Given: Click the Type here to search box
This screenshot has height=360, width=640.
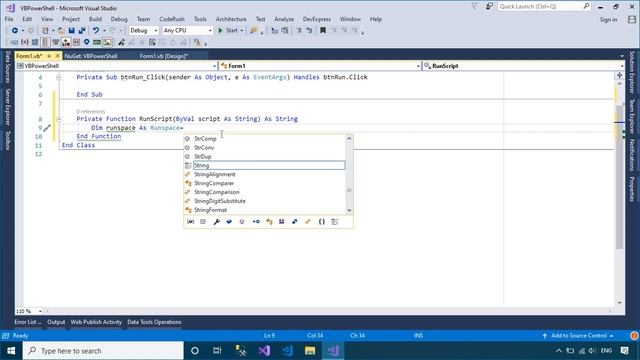Looking at the screenshot, I should point(103,351).
